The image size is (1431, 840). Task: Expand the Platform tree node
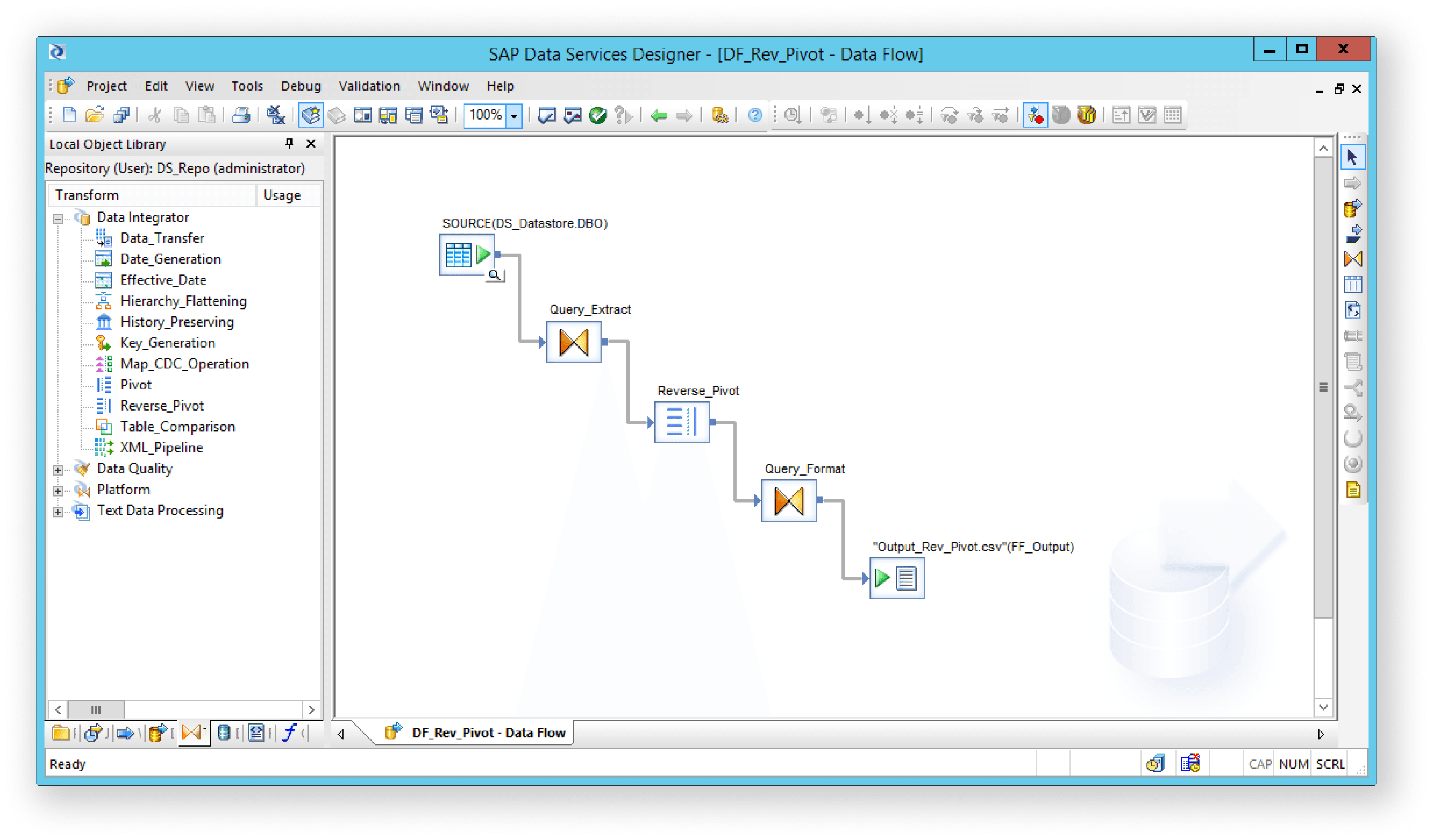(58, 491)
